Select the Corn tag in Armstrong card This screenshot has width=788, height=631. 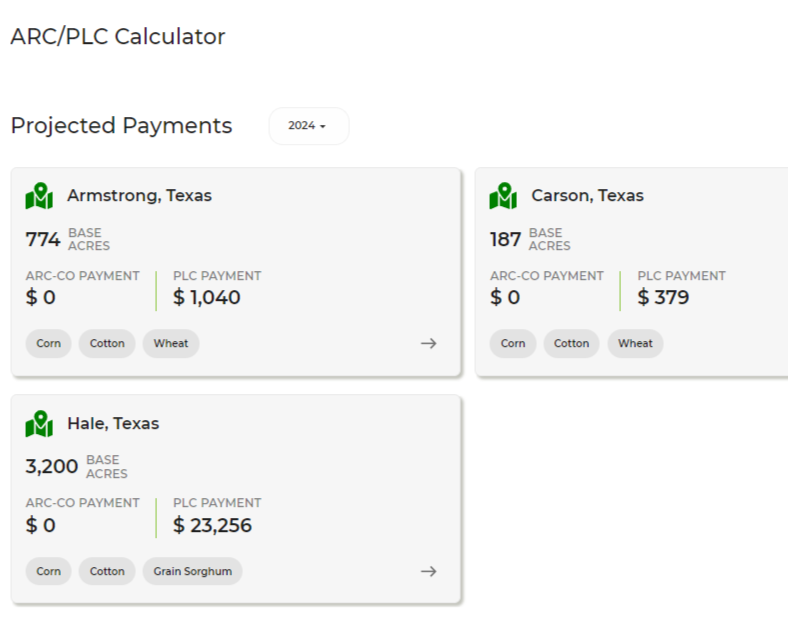tap(48, 343)
